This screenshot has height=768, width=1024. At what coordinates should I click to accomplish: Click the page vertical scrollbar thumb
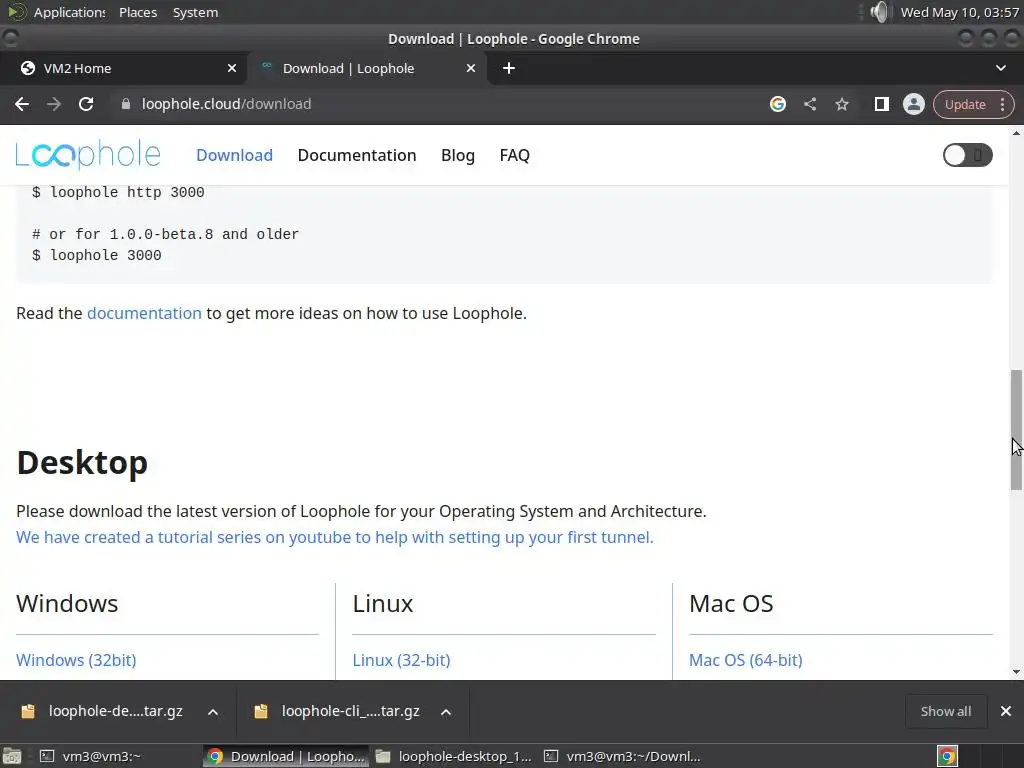coord(1016,430)
